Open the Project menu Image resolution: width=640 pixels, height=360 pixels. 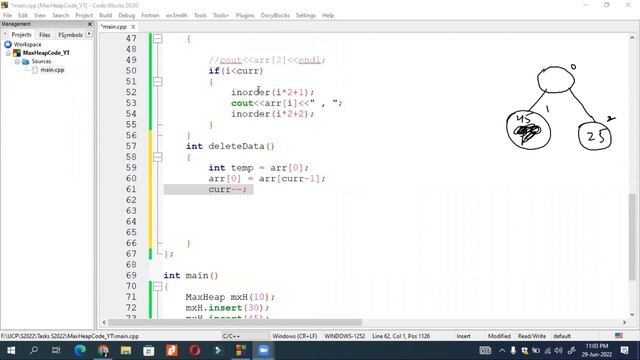[x=84, y=15]
